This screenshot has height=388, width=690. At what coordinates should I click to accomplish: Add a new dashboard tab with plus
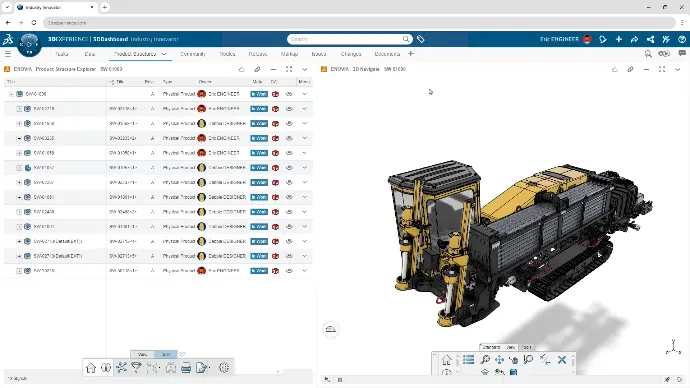point(411,54)
